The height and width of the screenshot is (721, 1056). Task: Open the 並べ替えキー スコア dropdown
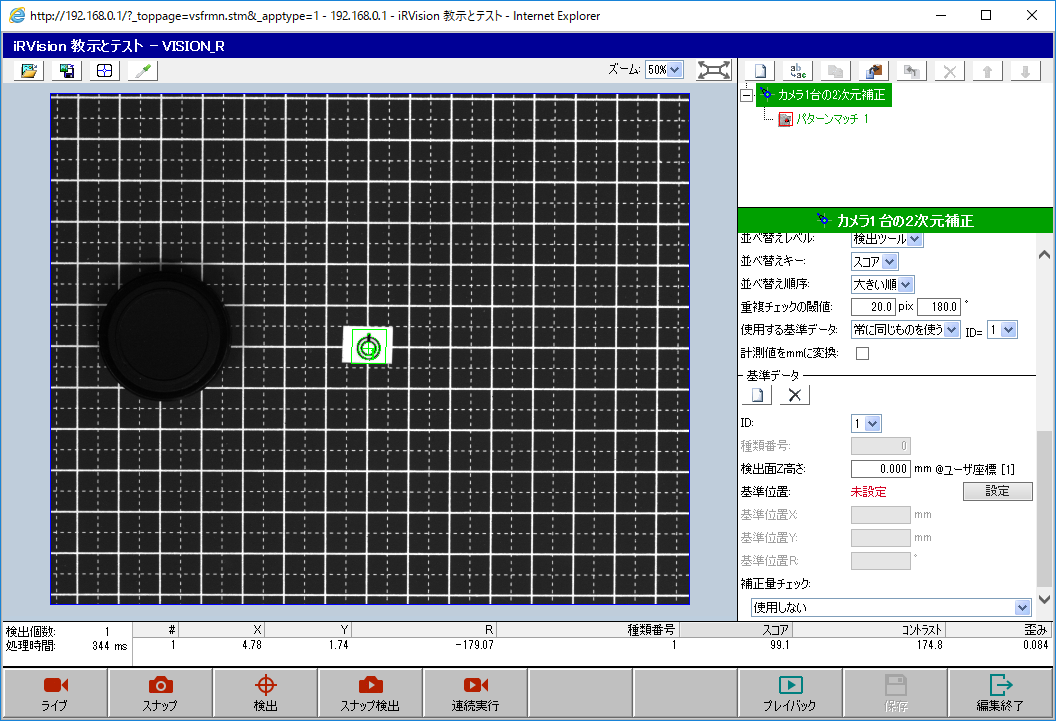pyautogui.click(x=875, y=262)
